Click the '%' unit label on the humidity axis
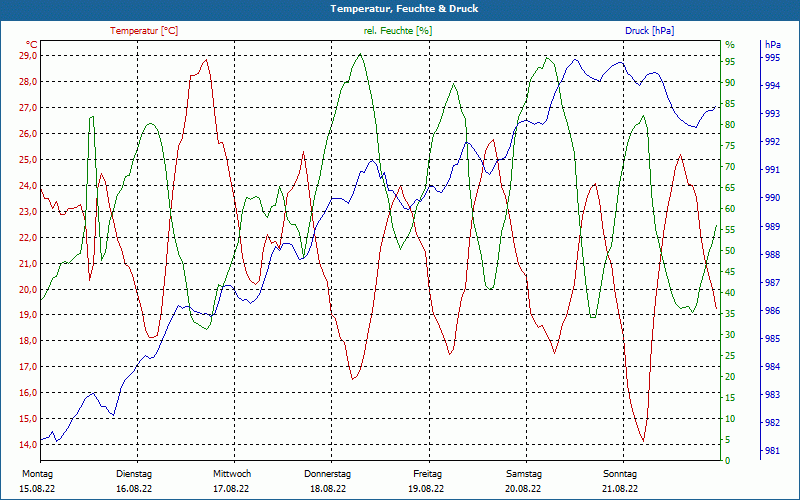This screenshot has width=800, height=500. (x=730, y=45)
